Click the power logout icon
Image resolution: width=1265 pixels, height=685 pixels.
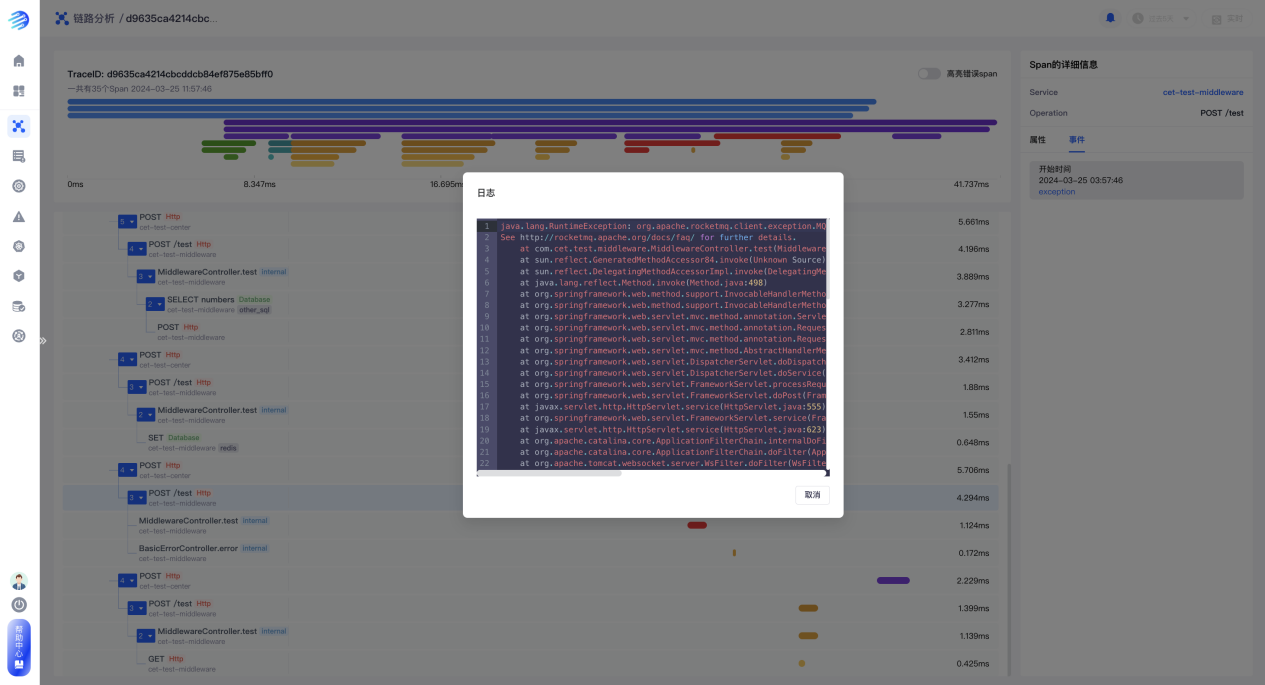[19, 605]
